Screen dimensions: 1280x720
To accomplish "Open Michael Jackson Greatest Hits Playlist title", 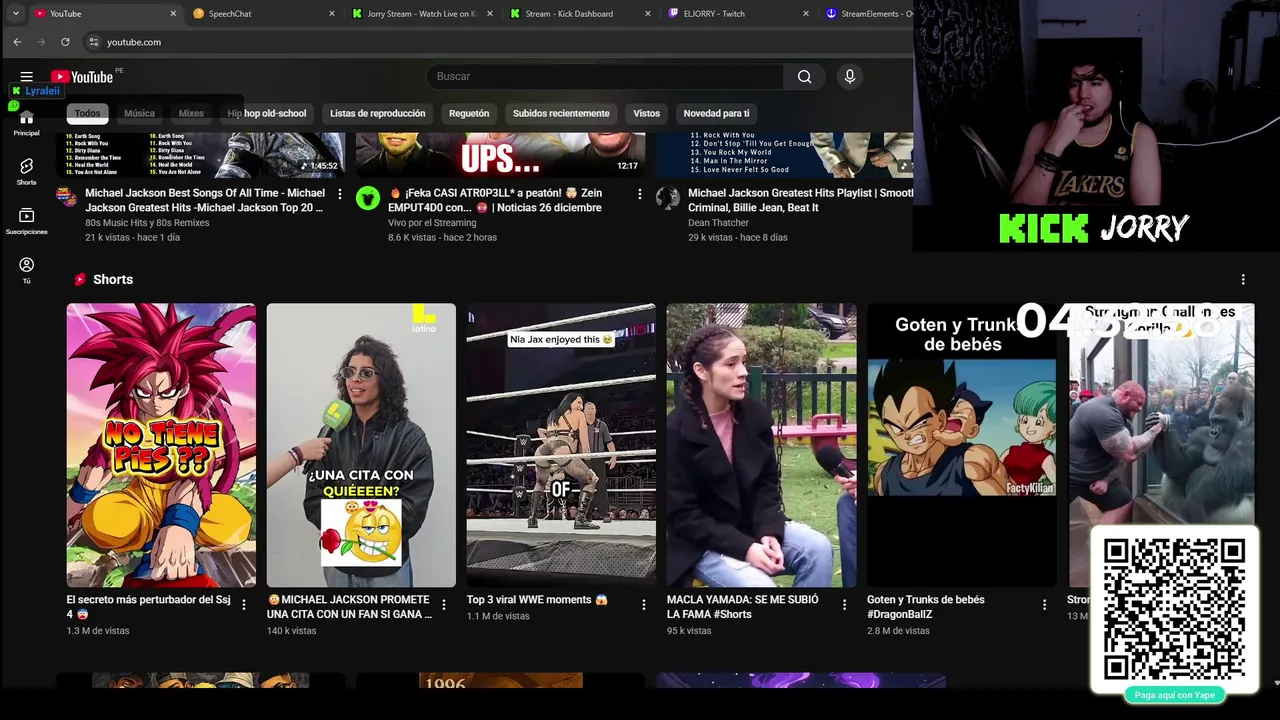I will (x=800, y=201).
